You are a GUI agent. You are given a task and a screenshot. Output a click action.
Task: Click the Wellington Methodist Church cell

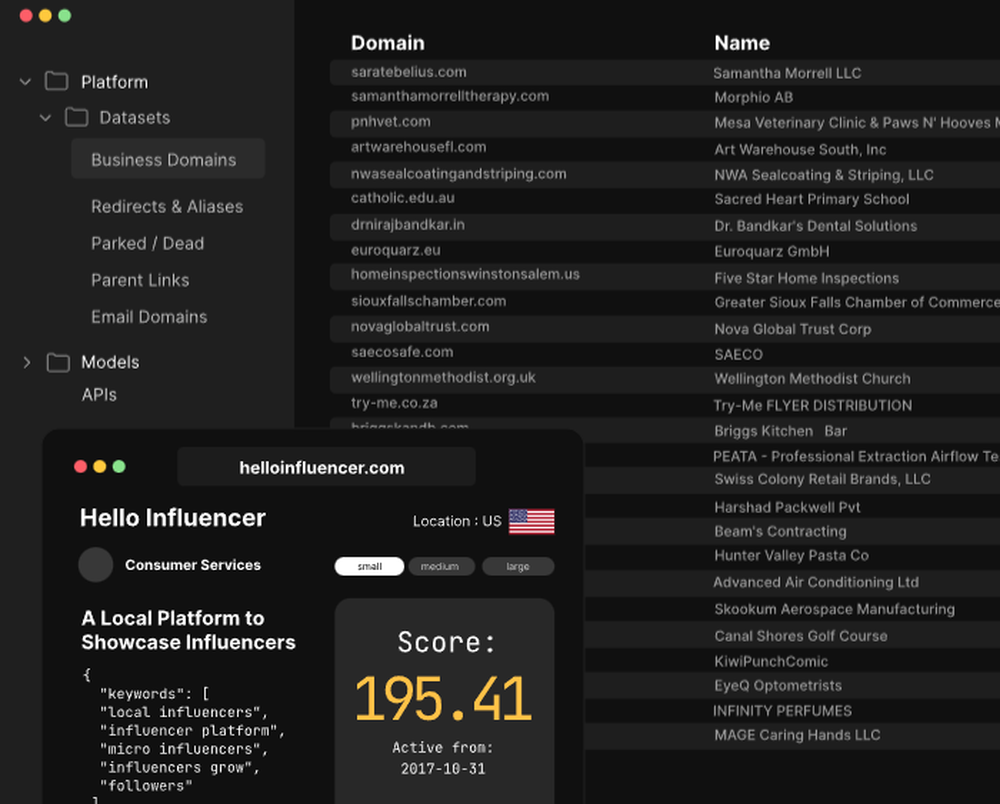tap(812, 379)
